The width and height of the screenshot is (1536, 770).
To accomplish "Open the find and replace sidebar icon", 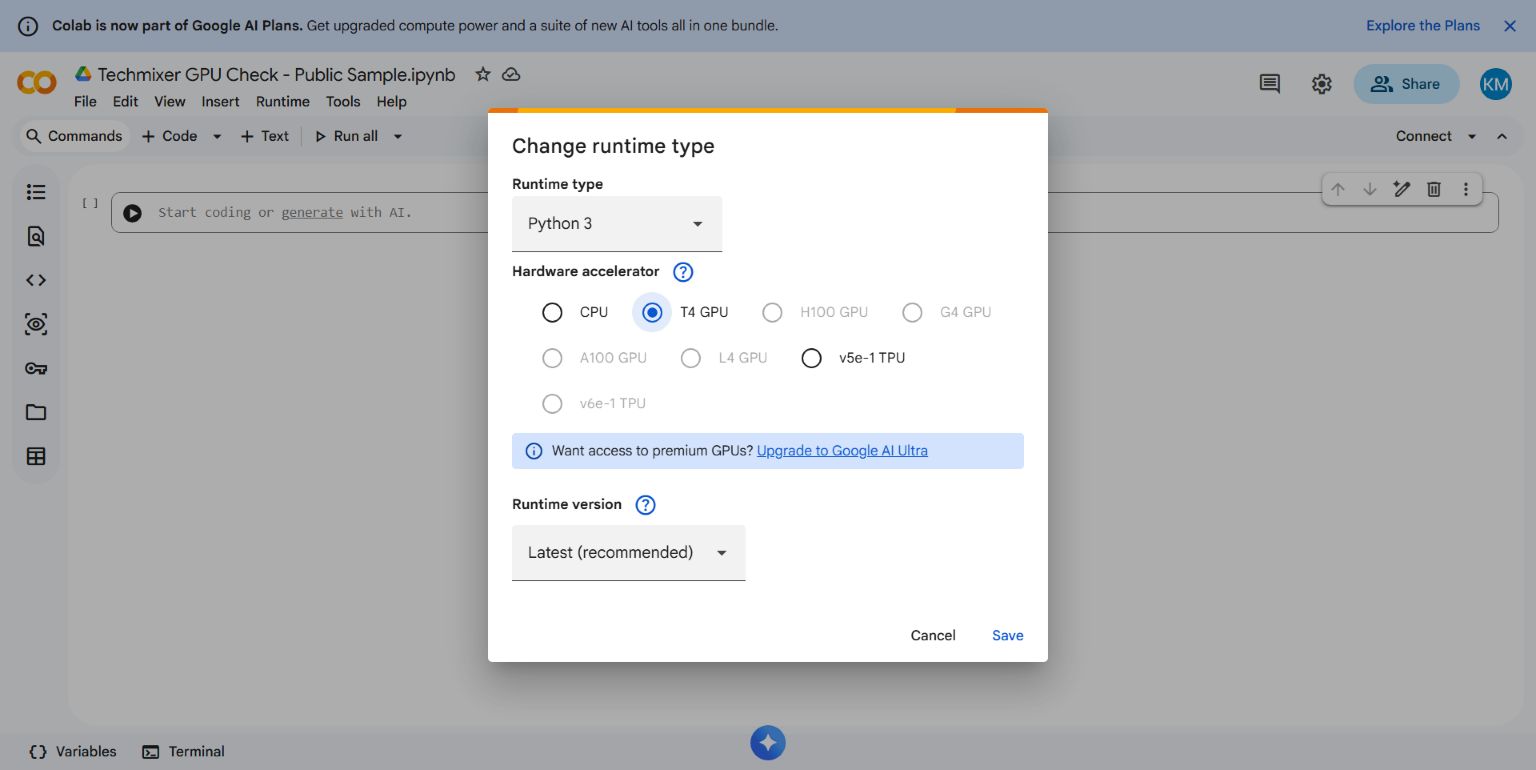I will (36, 236).
